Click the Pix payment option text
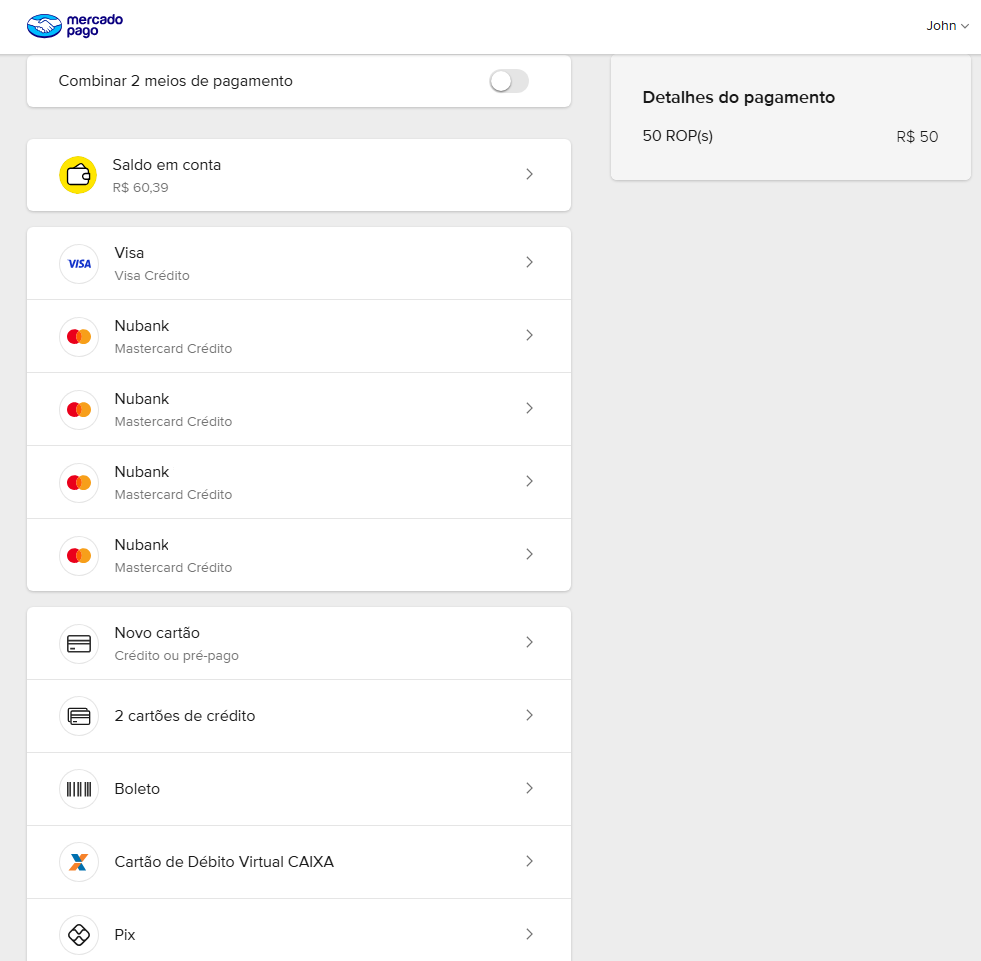Screen dimensions: 981x961 tap(125, 935)
